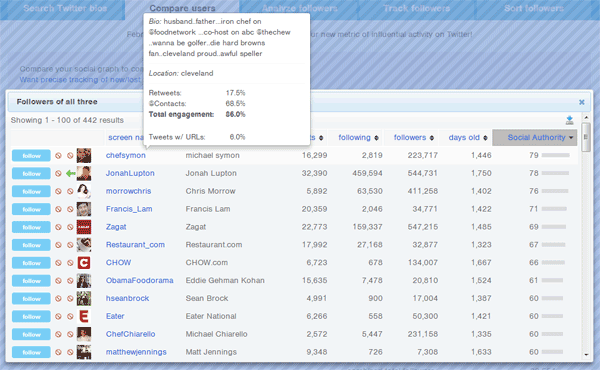Image resolution: width=600 pixels, height=370 pixels.
Task: Sort by screen name column header
Action: [126, 138]
